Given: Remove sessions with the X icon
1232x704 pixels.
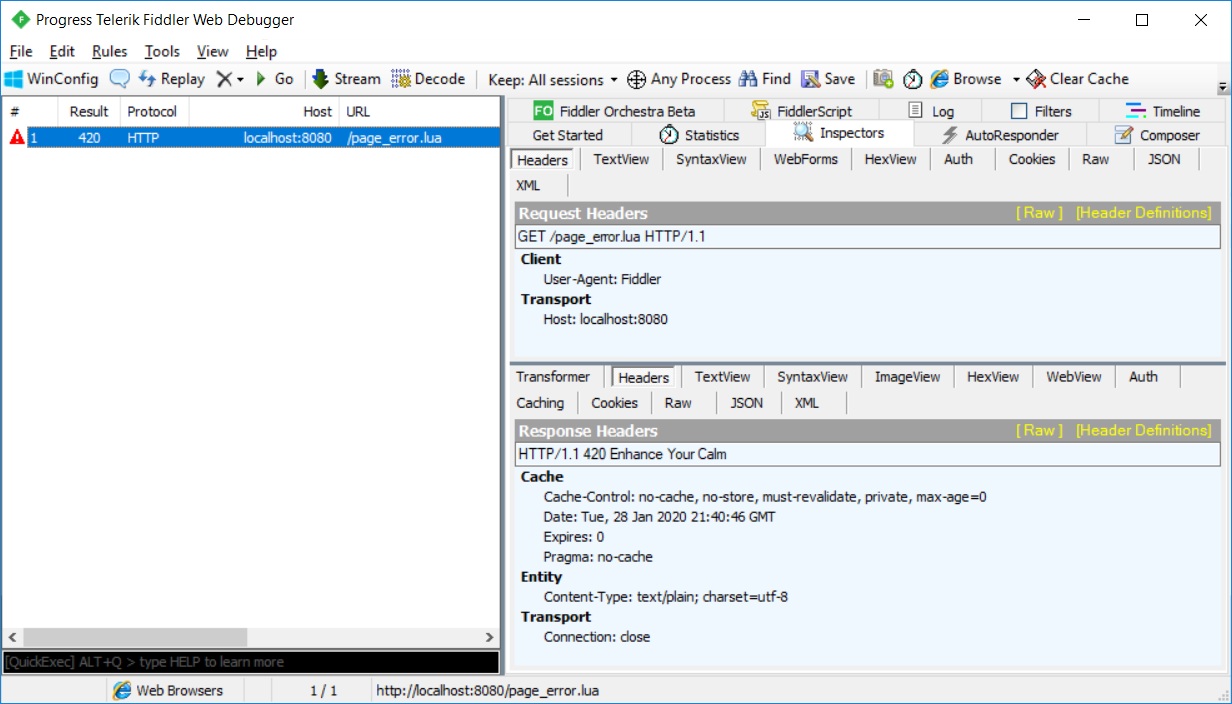Looking at the screenshot, I should pyautogui.click(x=224, y=78).
